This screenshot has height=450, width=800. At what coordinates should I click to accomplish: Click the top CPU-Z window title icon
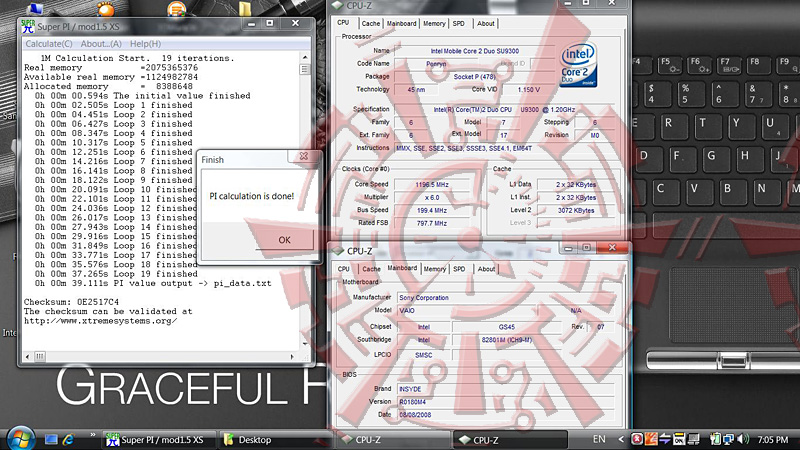click(x=337, y=6)
